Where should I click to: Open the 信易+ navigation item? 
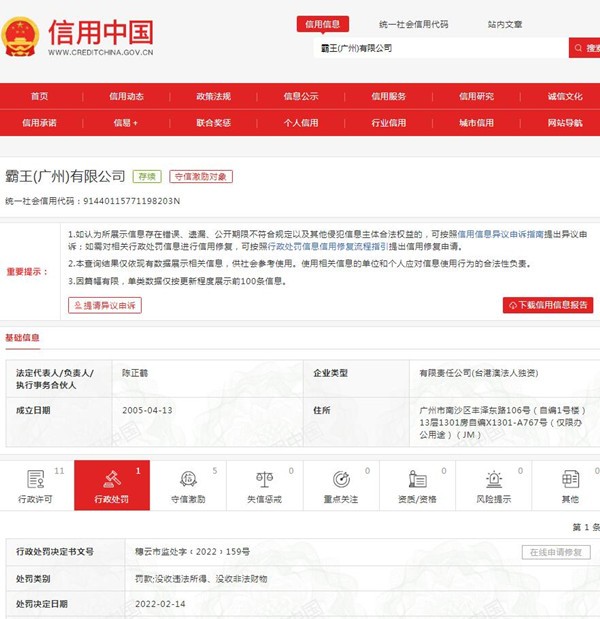(x=126, y=123)
